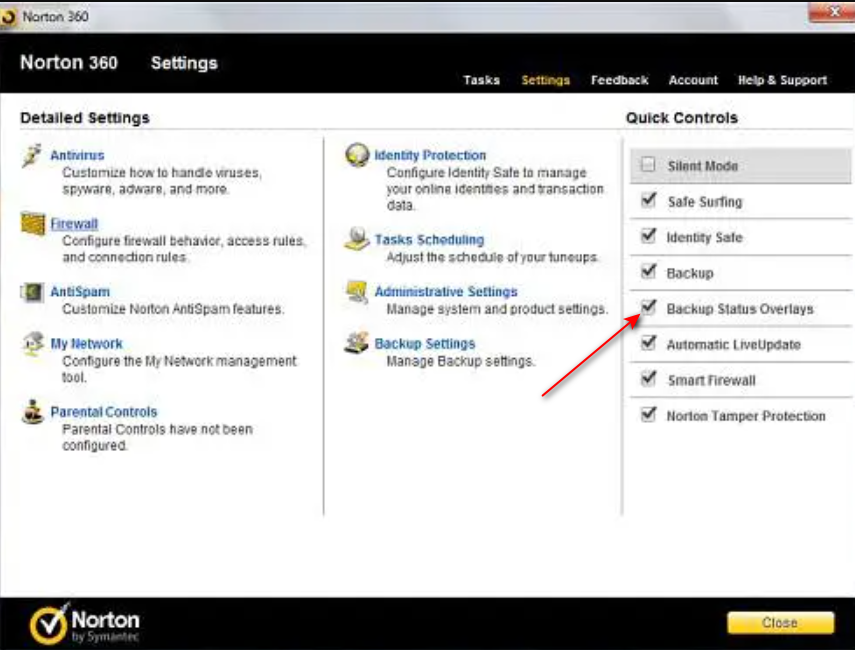Click the Firewall brick wall icon
This screenshot has width=855, height=650.
[x=33, y=224]
